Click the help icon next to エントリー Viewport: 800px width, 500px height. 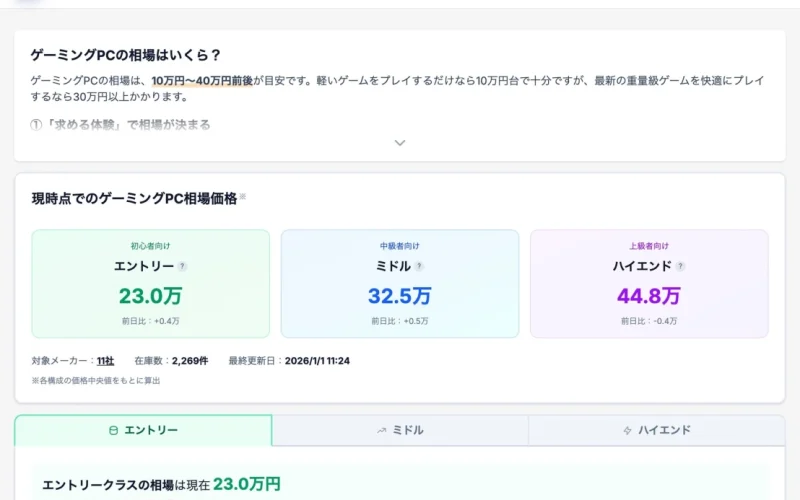[182, 266]
